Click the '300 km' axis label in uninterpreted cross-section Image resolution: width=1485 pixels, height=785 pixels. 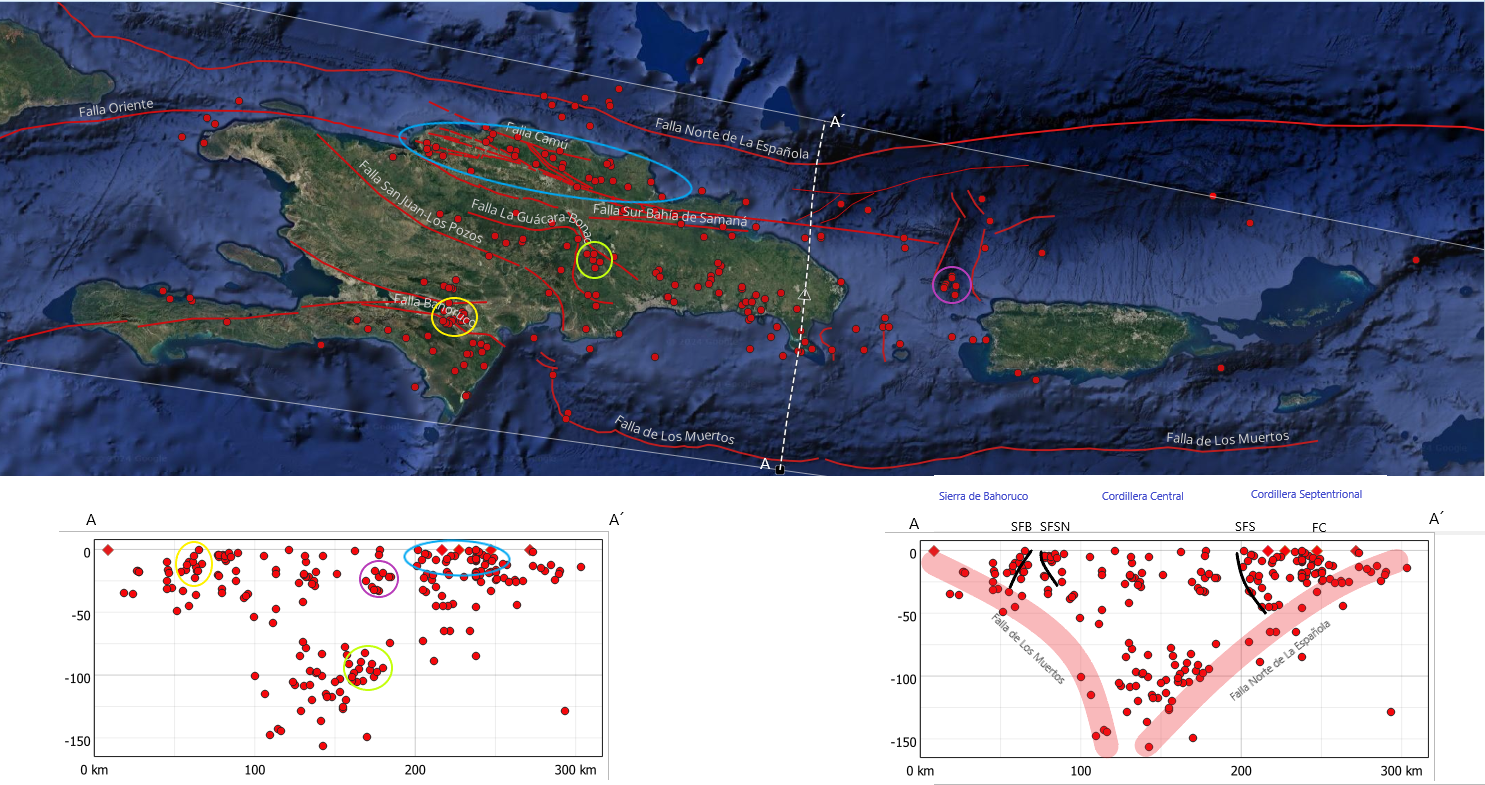click(x=575, y=770)
